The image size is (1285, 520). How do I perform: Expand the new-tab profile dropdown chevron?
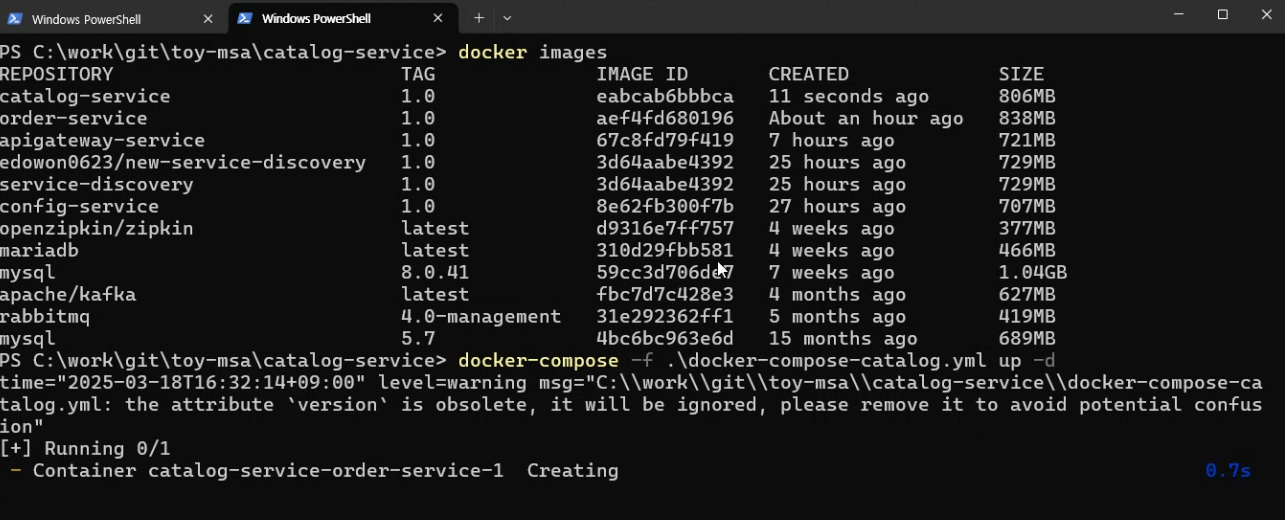[507, 18]
